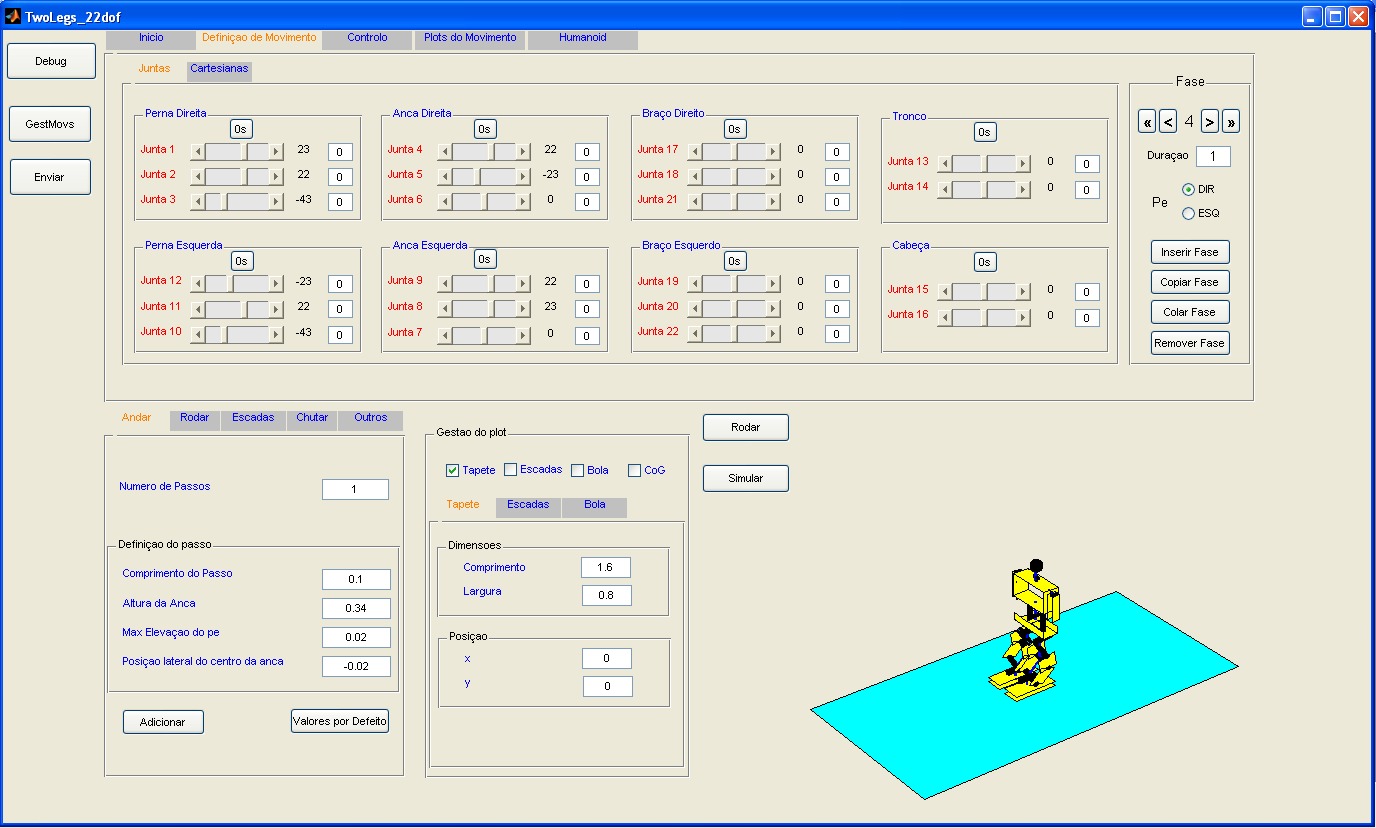Image resolution: width=1376 pixels, height=828 pixels.
Task: Click the Comprimento do Passo input field
Action: tap(356, 580)
